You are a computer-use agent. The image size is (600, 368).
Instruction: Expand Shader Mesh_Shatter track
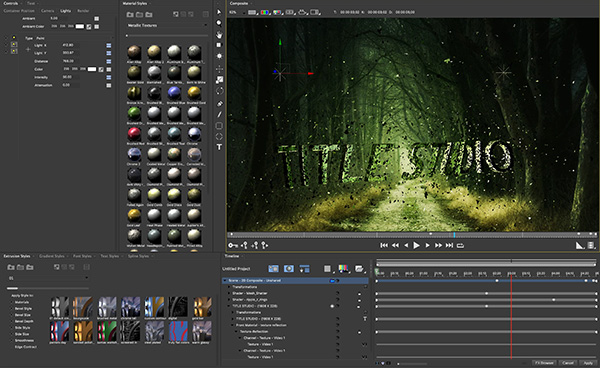tap(229, 293)
